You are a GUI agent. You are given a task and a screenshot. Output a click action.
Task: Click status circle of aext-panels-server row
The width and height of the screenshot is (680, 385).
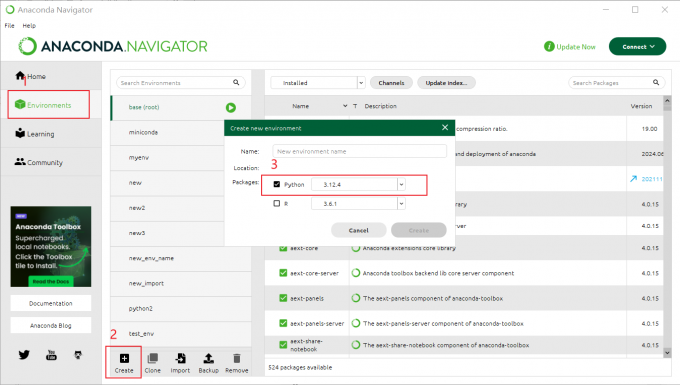click(356, 323)
